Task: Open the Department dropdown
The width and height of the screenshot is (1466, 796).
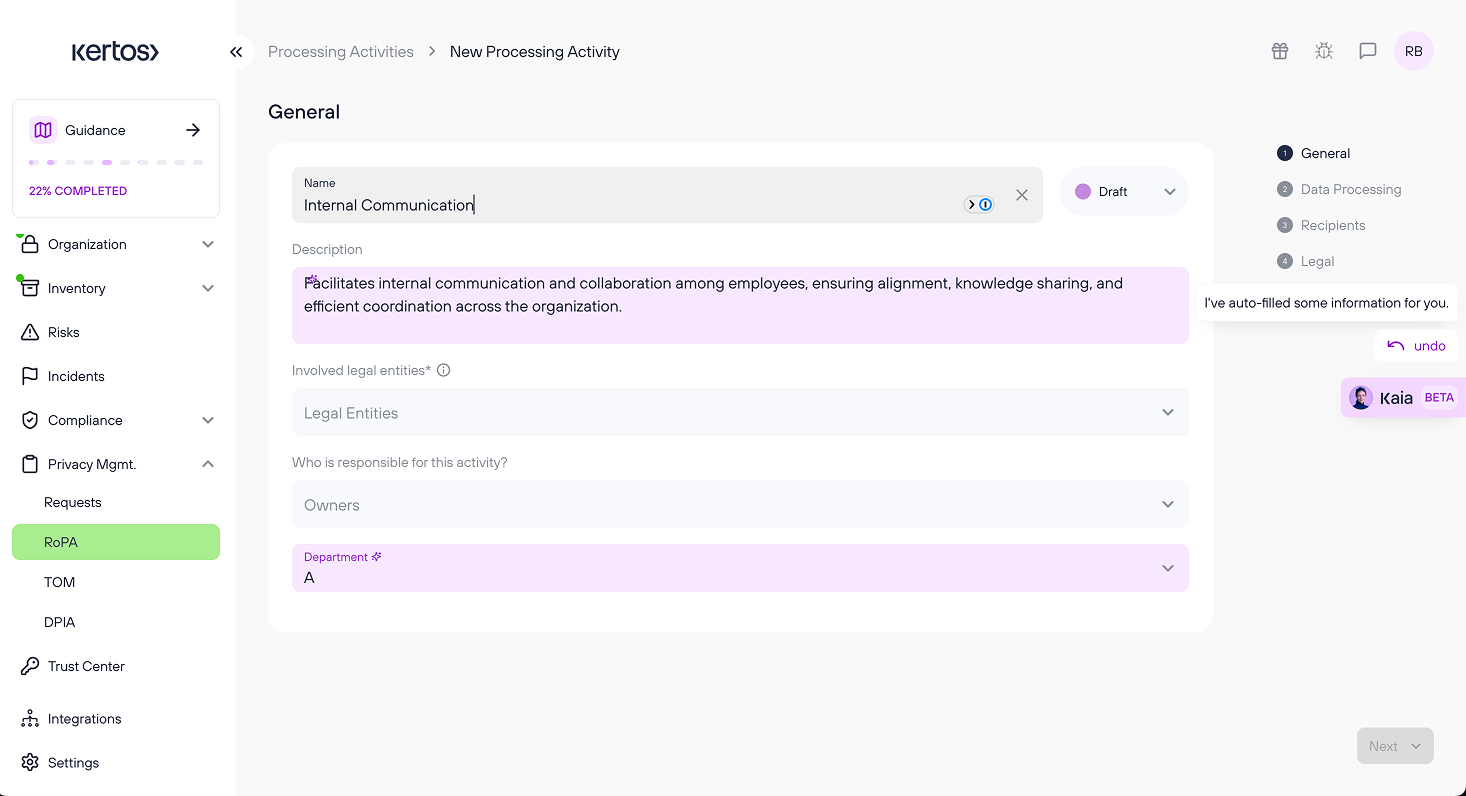Action: coord(740,568)
